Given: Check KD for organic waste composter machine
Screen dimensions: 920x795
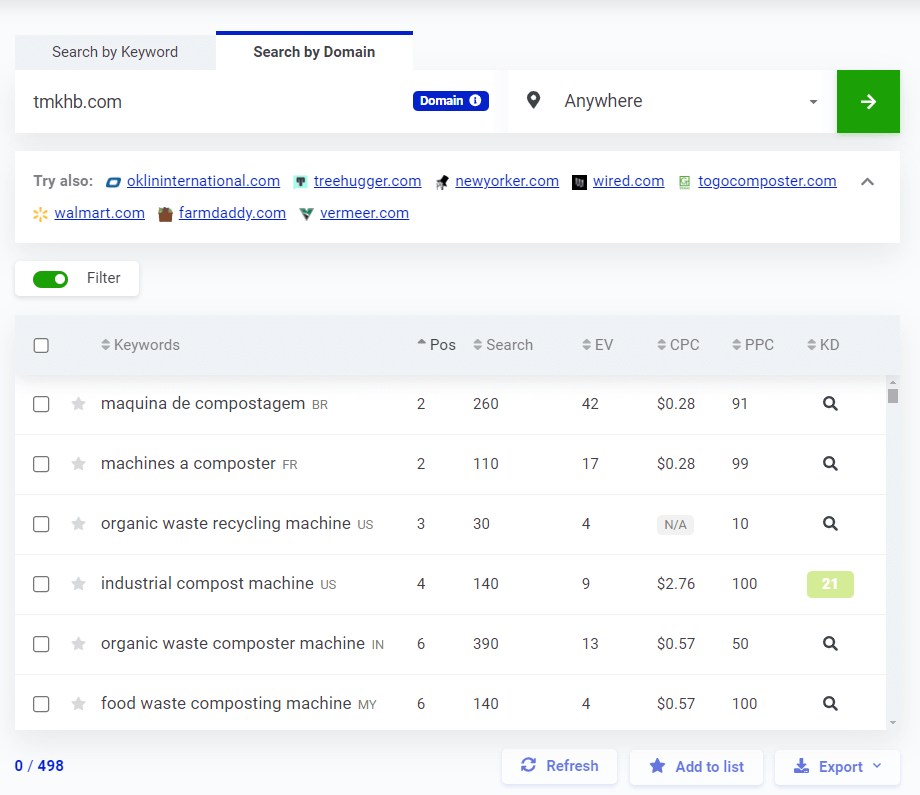Looking at the screenshot, I should click(x=830, y=644).
